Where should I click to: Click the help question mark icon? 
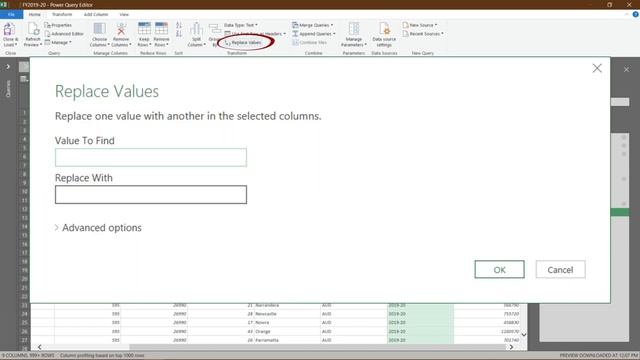pyautogui.click(x=635, y=14)
